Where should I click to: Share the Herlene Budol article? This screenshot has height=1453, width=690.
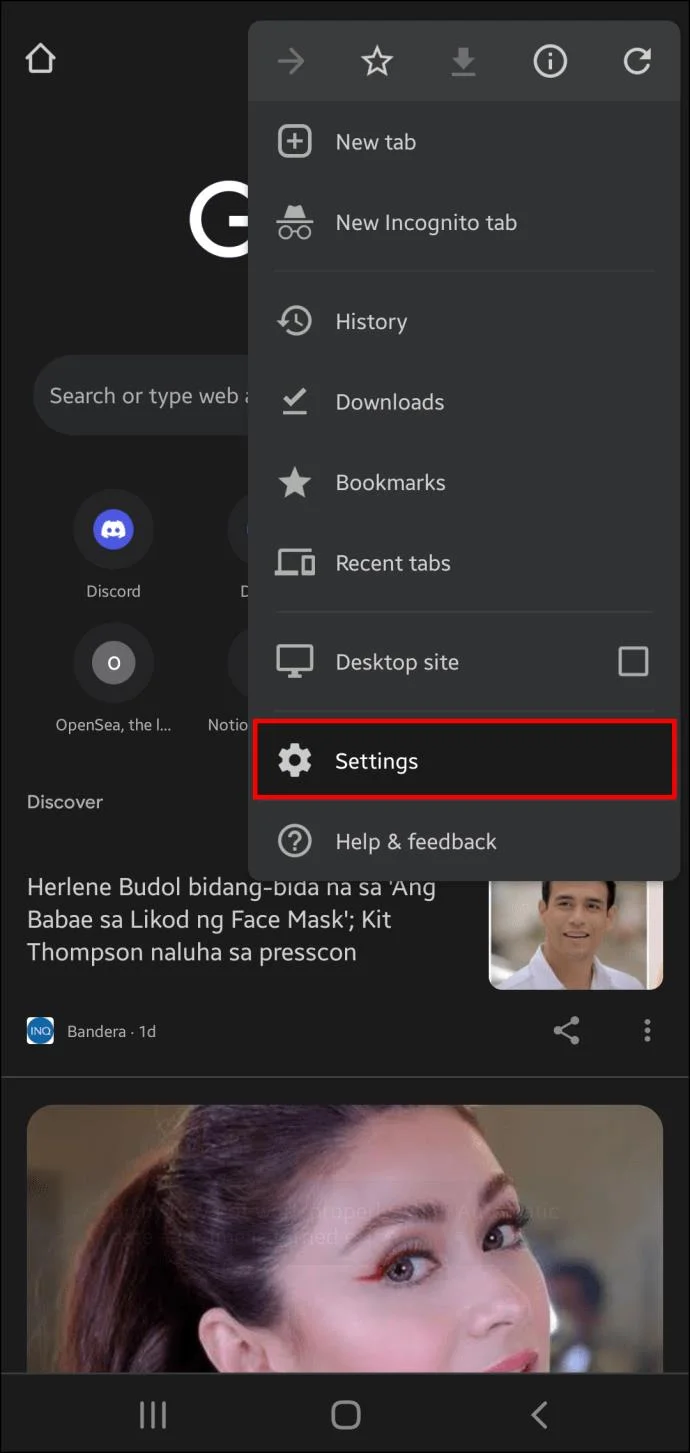(567, 1030)
